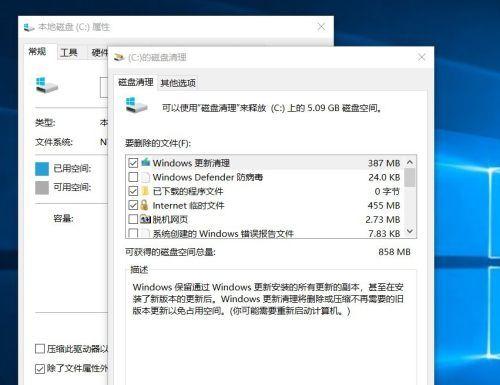This screenshot has height=385, width=500.
Task: Click the 2.73 MB size value
Action: coord(383,219)
